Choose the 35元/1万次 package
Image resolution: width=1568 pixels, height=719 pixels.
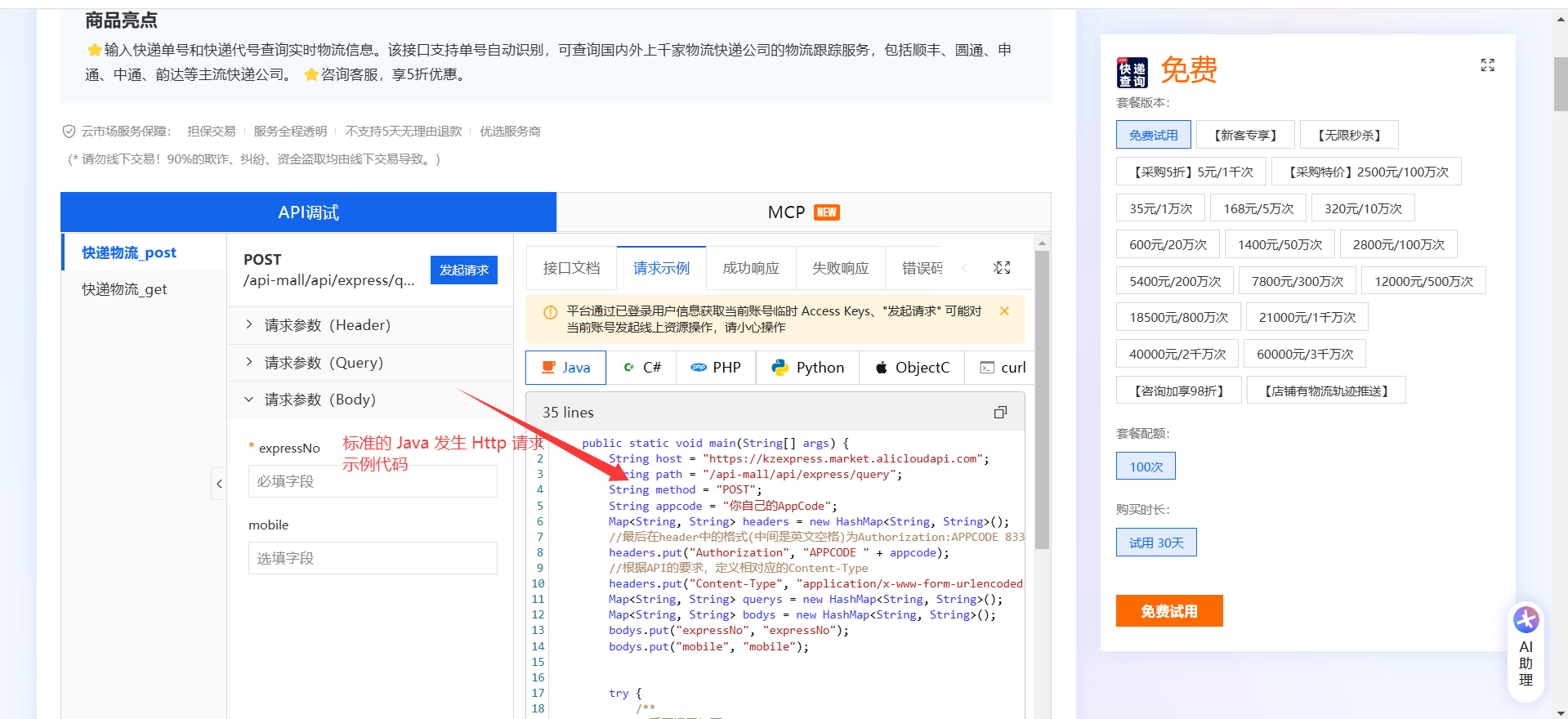1160,208
